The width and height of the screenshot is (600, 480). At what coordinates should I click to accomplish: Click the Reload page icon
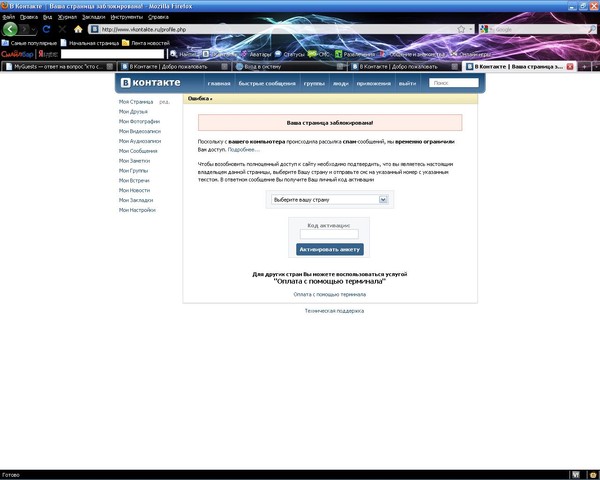(x=47, y=29)
